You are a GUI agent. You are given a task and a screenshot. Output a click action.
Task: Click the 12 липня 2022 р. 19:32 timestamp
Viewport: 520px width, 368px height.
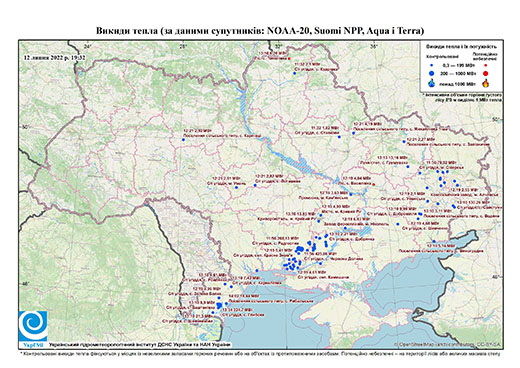[54, 57]
